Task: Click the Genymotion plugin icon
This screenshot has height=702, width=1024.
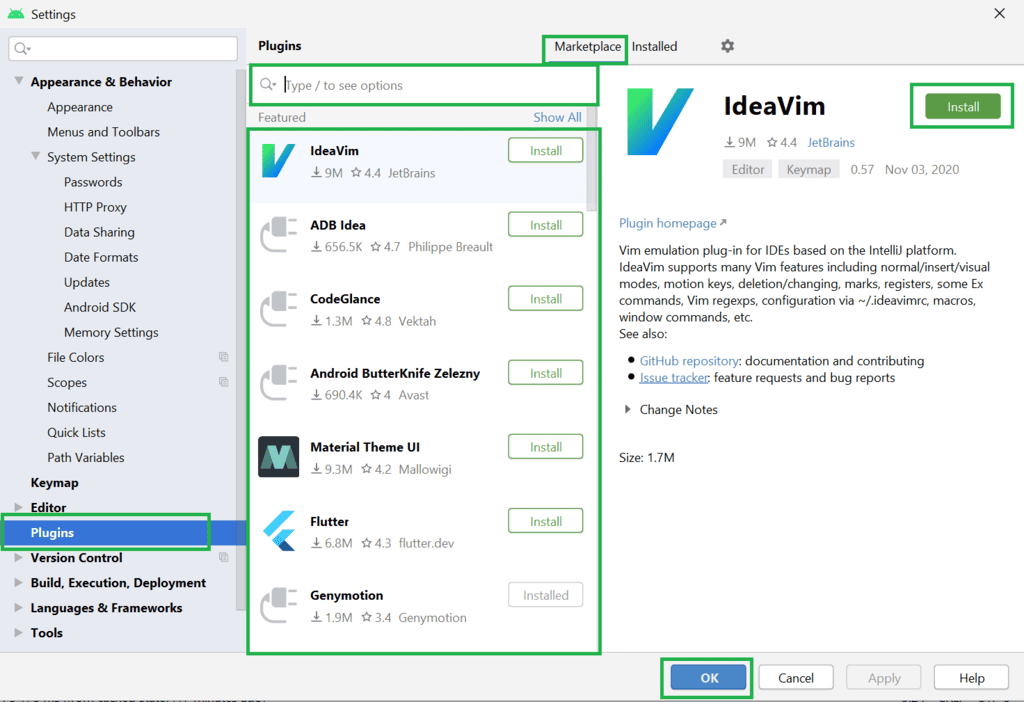Action: coord(280,605)
